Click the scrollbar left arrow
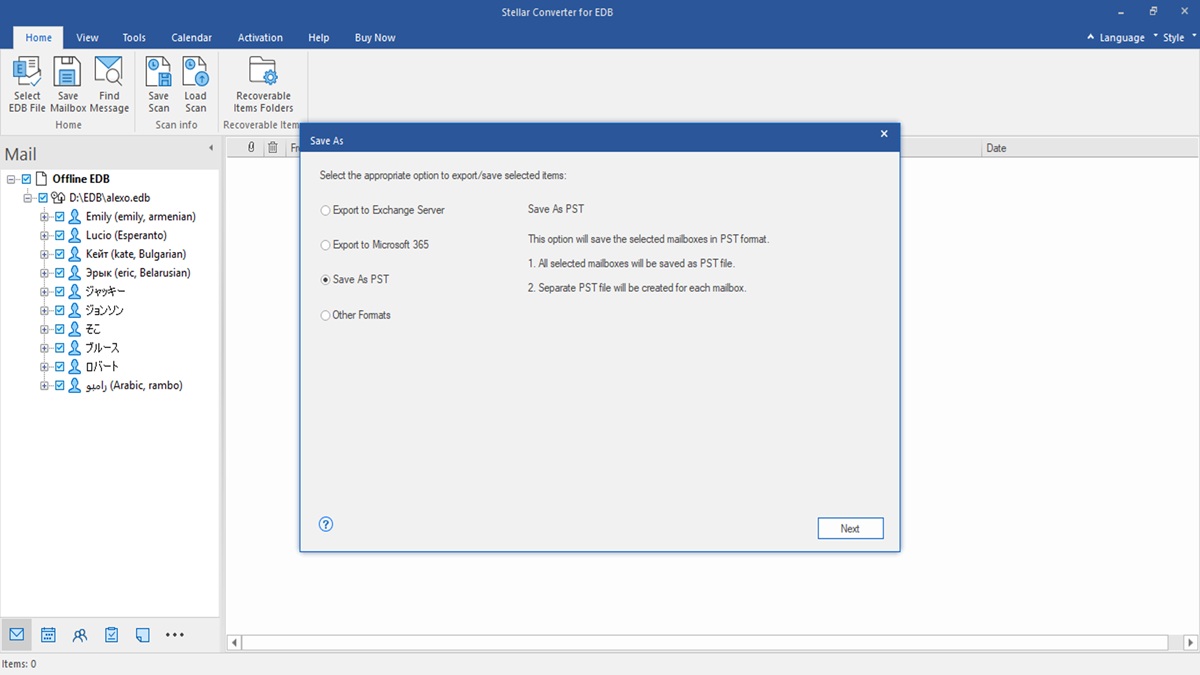 234,642
